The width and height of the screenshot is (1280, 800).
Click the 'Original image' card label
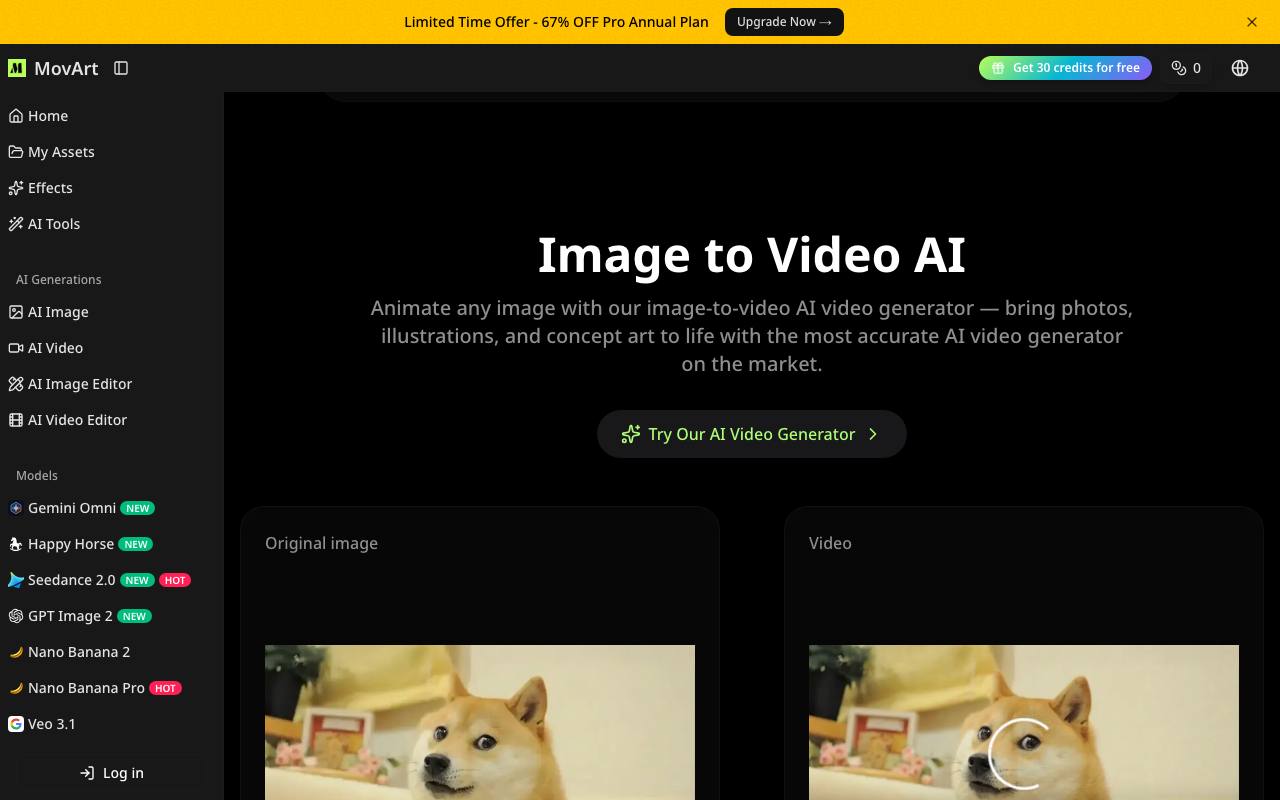coord(321,543)
